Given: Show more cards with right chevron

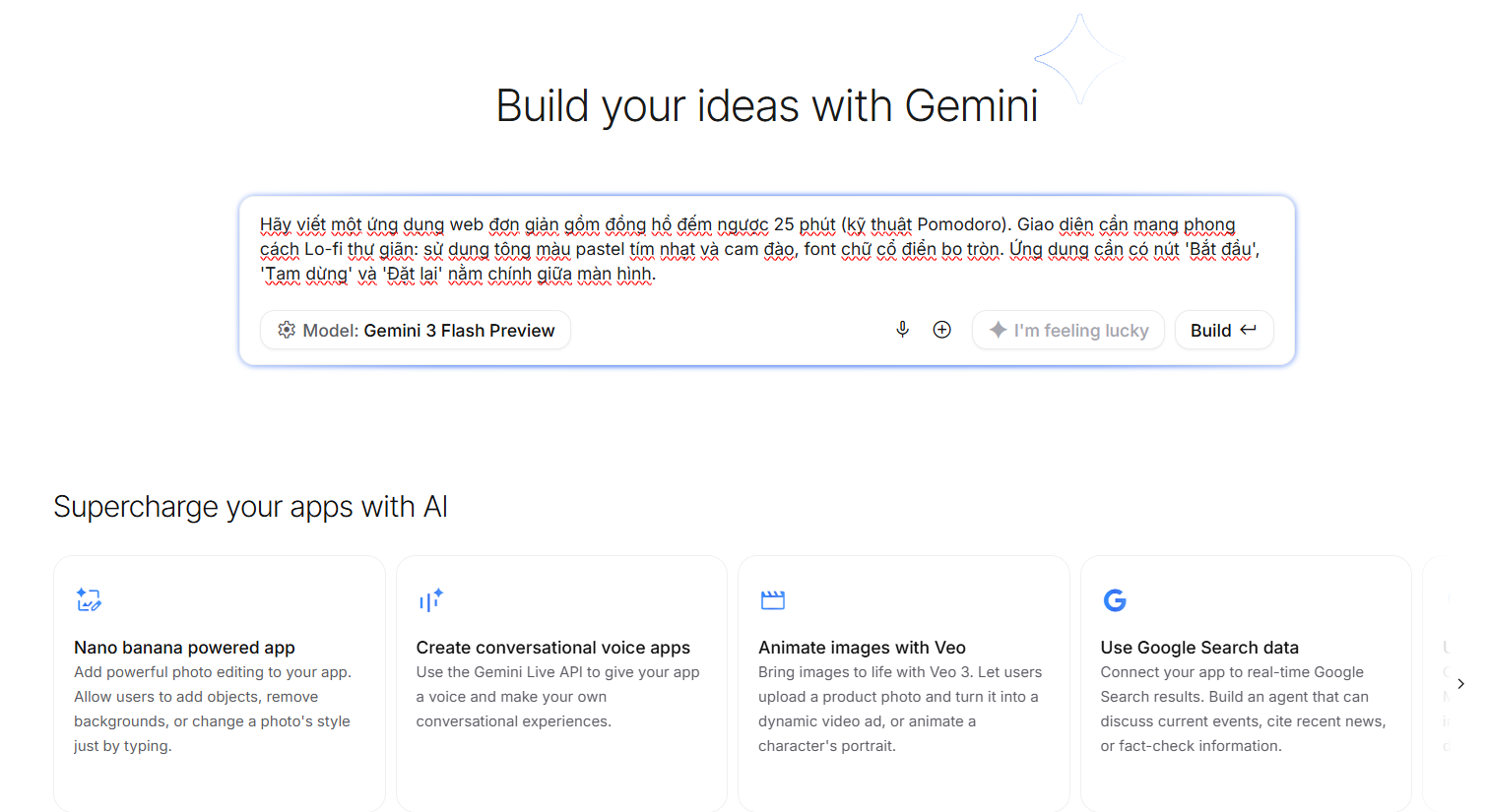Looking at the screenshot, I should click(x=1460, y=683).
